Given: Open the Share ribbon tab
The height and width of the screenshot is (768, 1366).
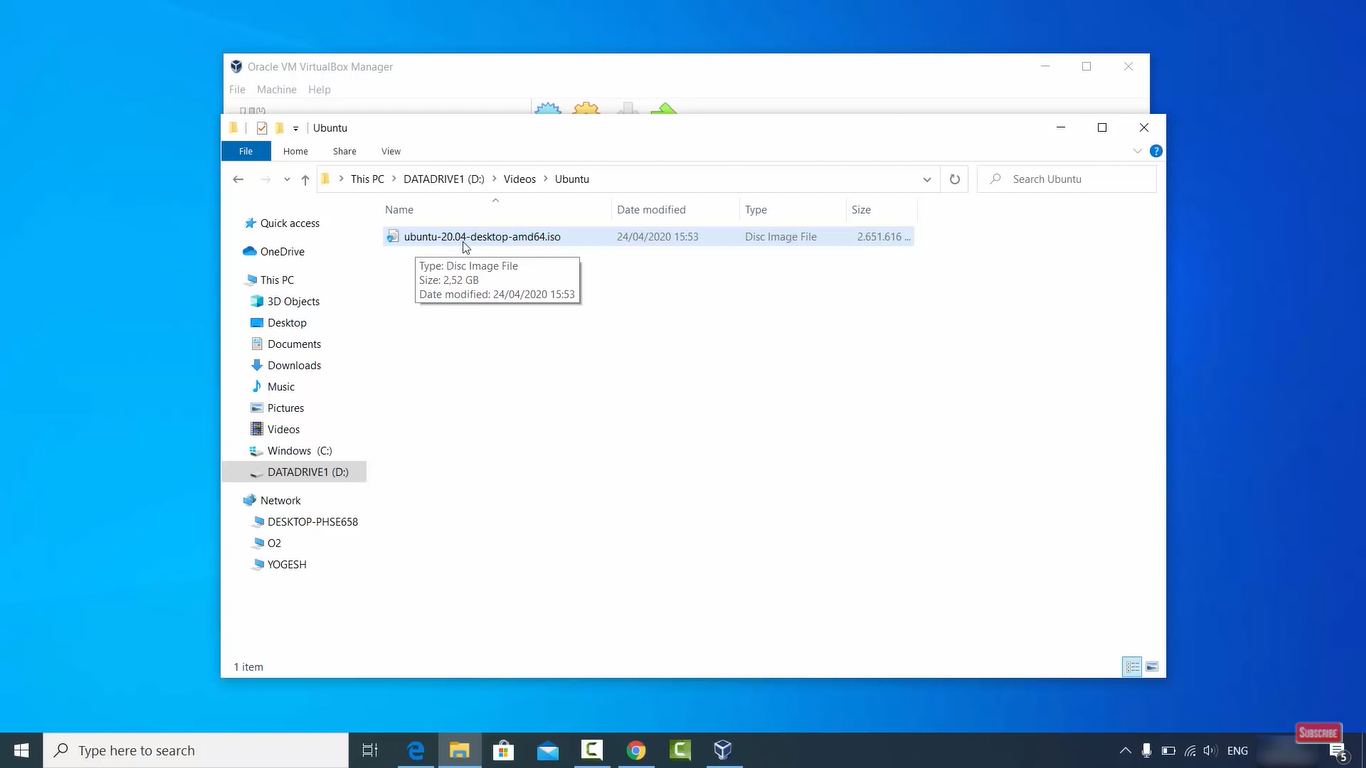Looking at the screenshot, I should tap(344, 151).
